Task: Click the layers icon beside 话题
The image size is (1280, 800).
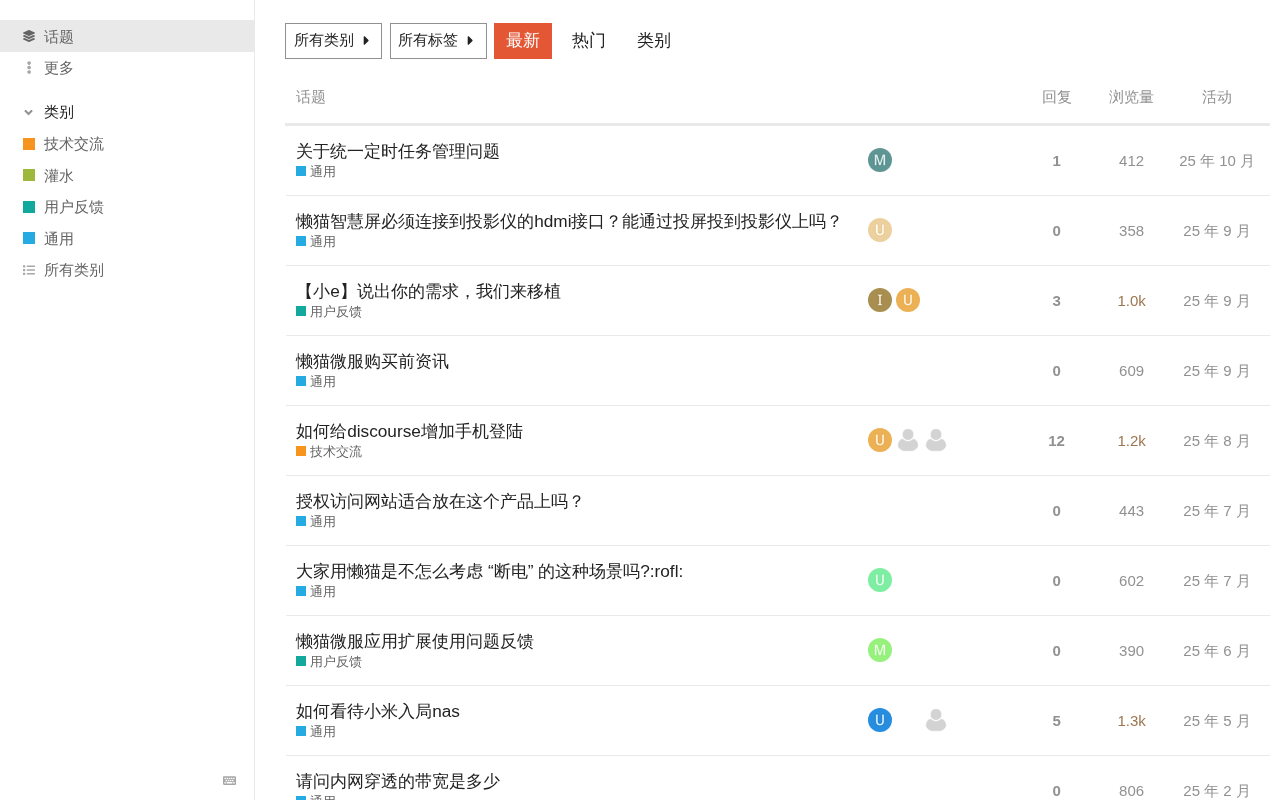Action: [x=29, y=36]
